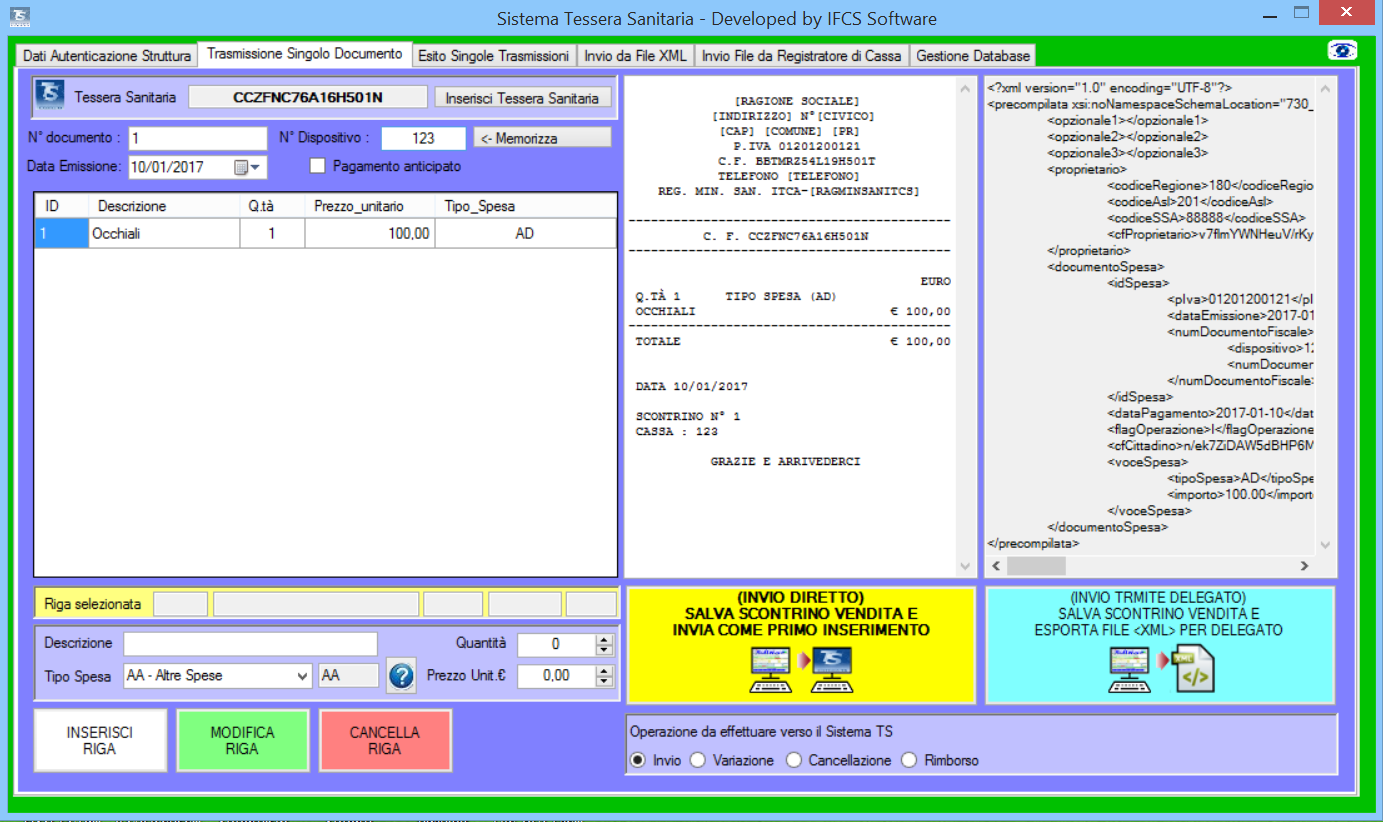The height and width of the screenshot is (822, 1383).
Task: Click the XML panel scroll left arrow
Action: (x=996, y=566)
